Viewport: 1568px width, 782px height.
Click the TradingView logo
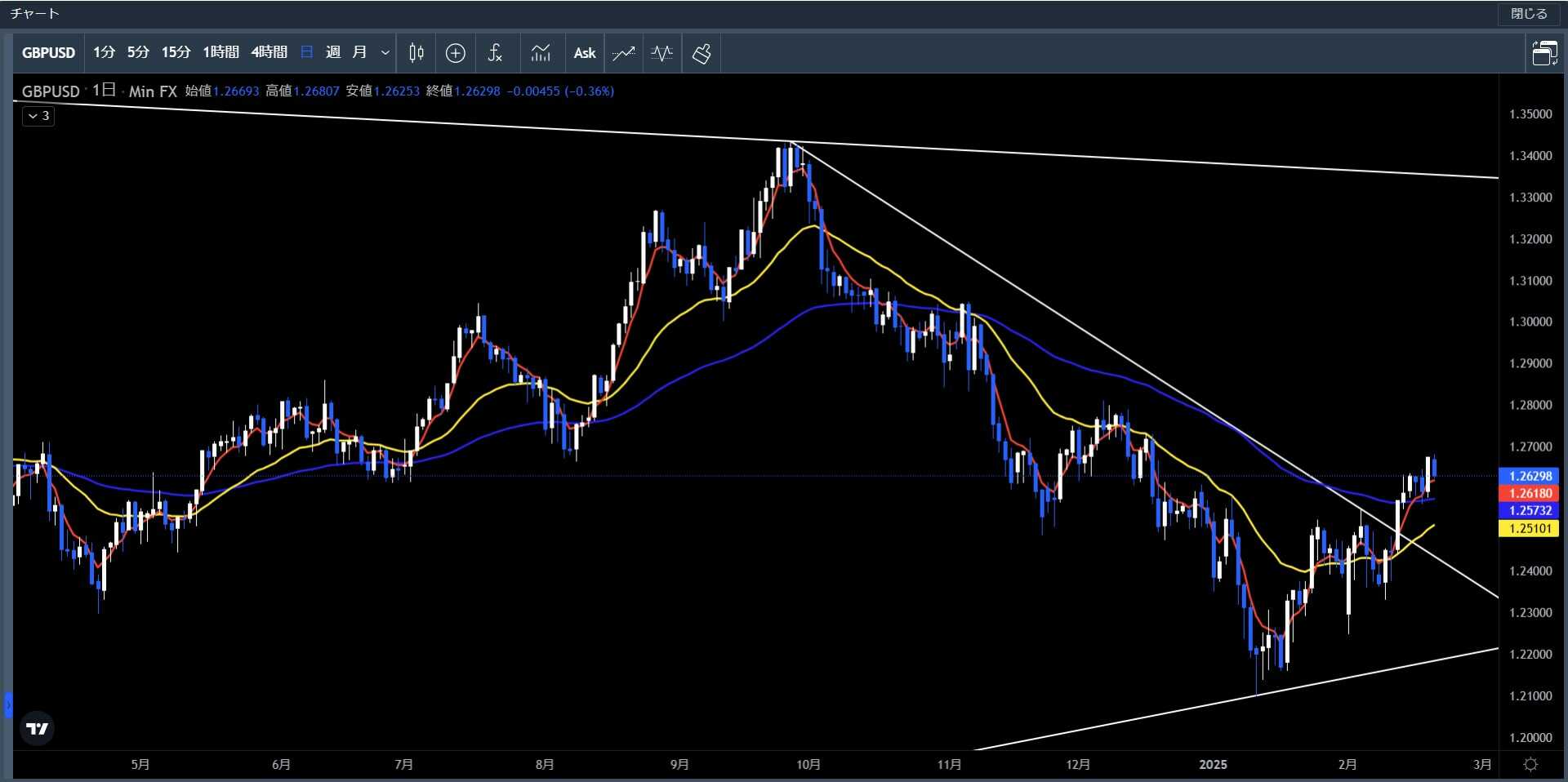coord(37,728)
